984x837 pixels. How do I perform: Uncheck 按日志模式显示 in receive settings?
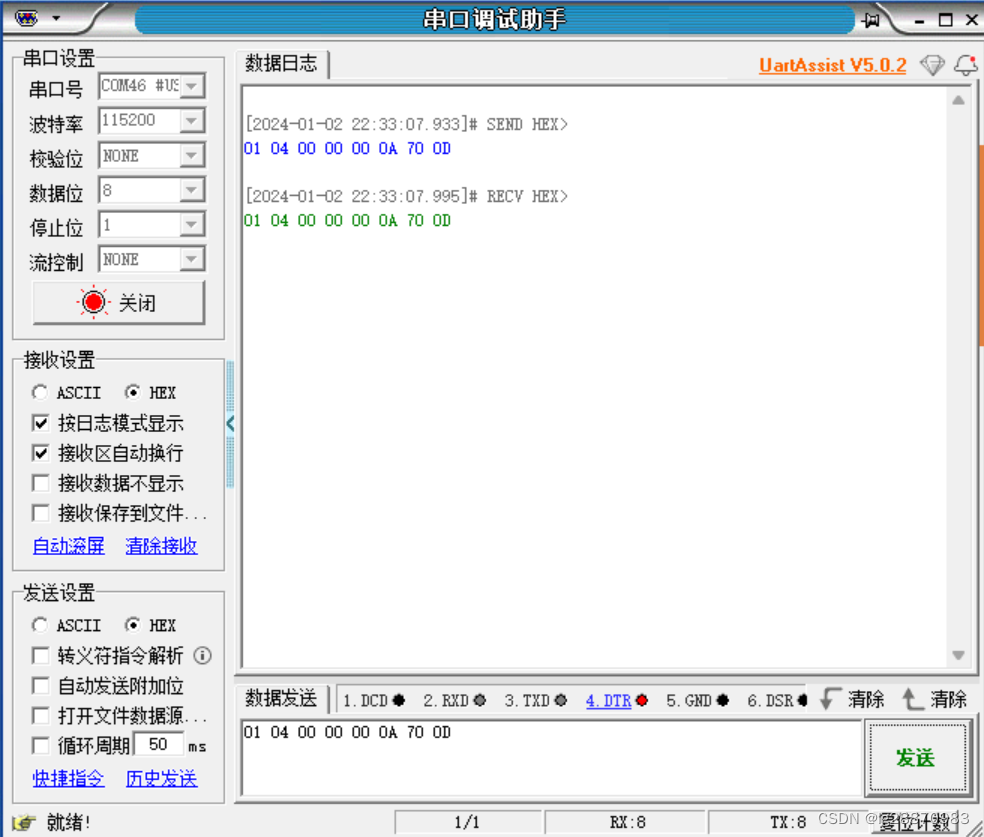click(41, 423)
